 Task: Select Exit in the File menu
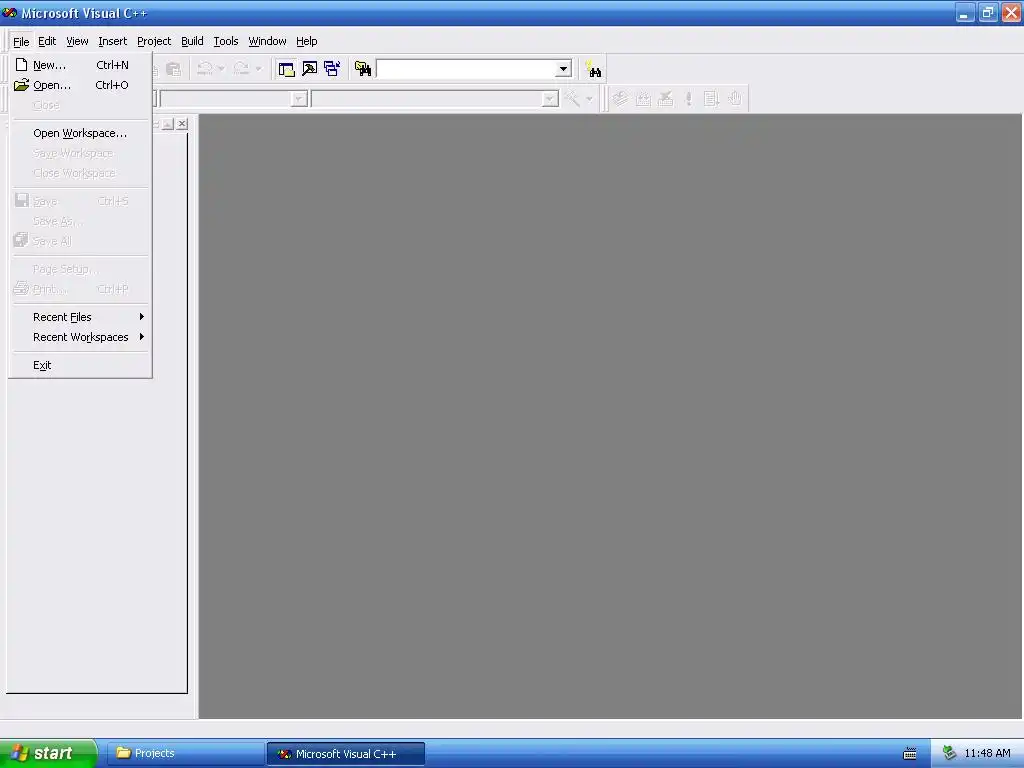(x=80, y=365)
